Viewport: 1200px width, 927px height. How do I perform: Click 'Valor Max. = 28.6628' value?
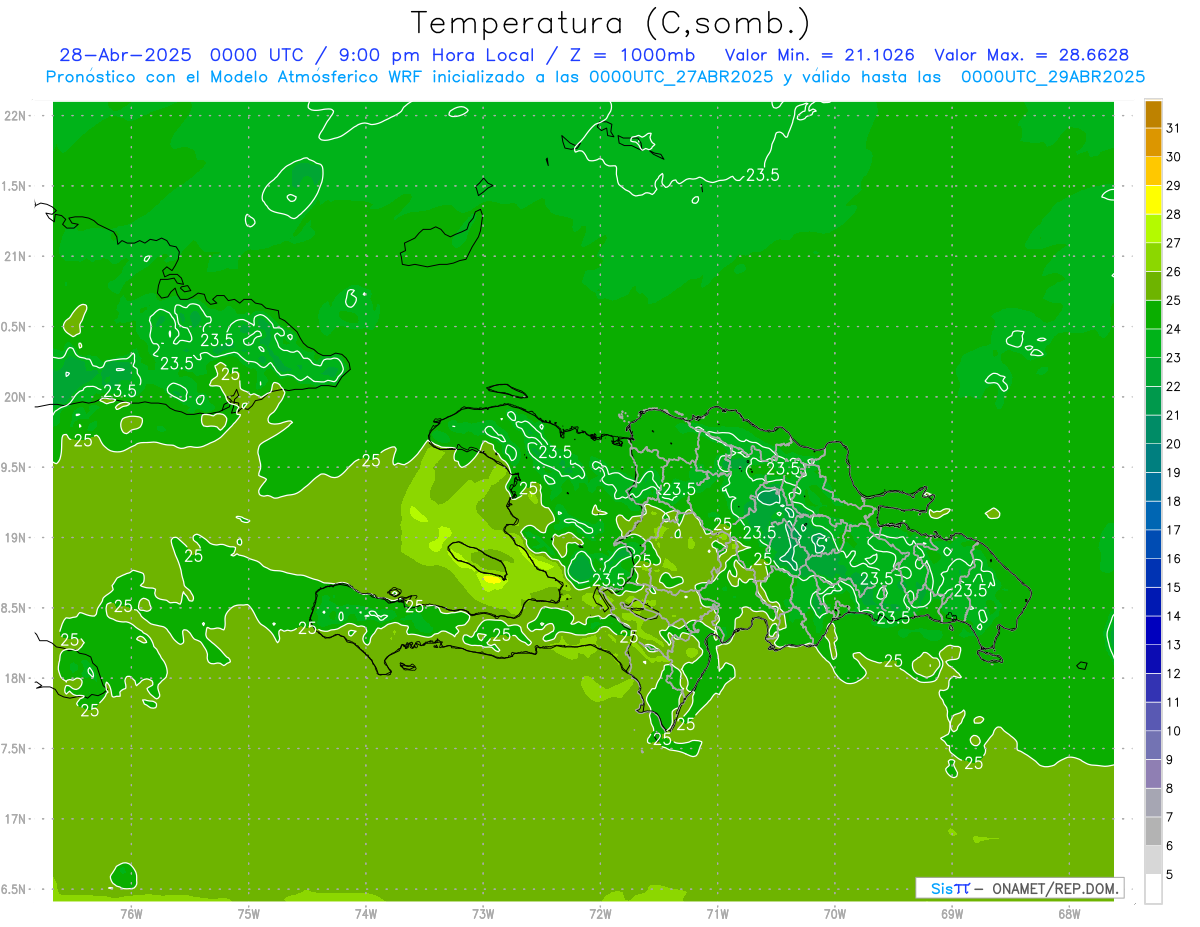click(x=1031, y=55)
